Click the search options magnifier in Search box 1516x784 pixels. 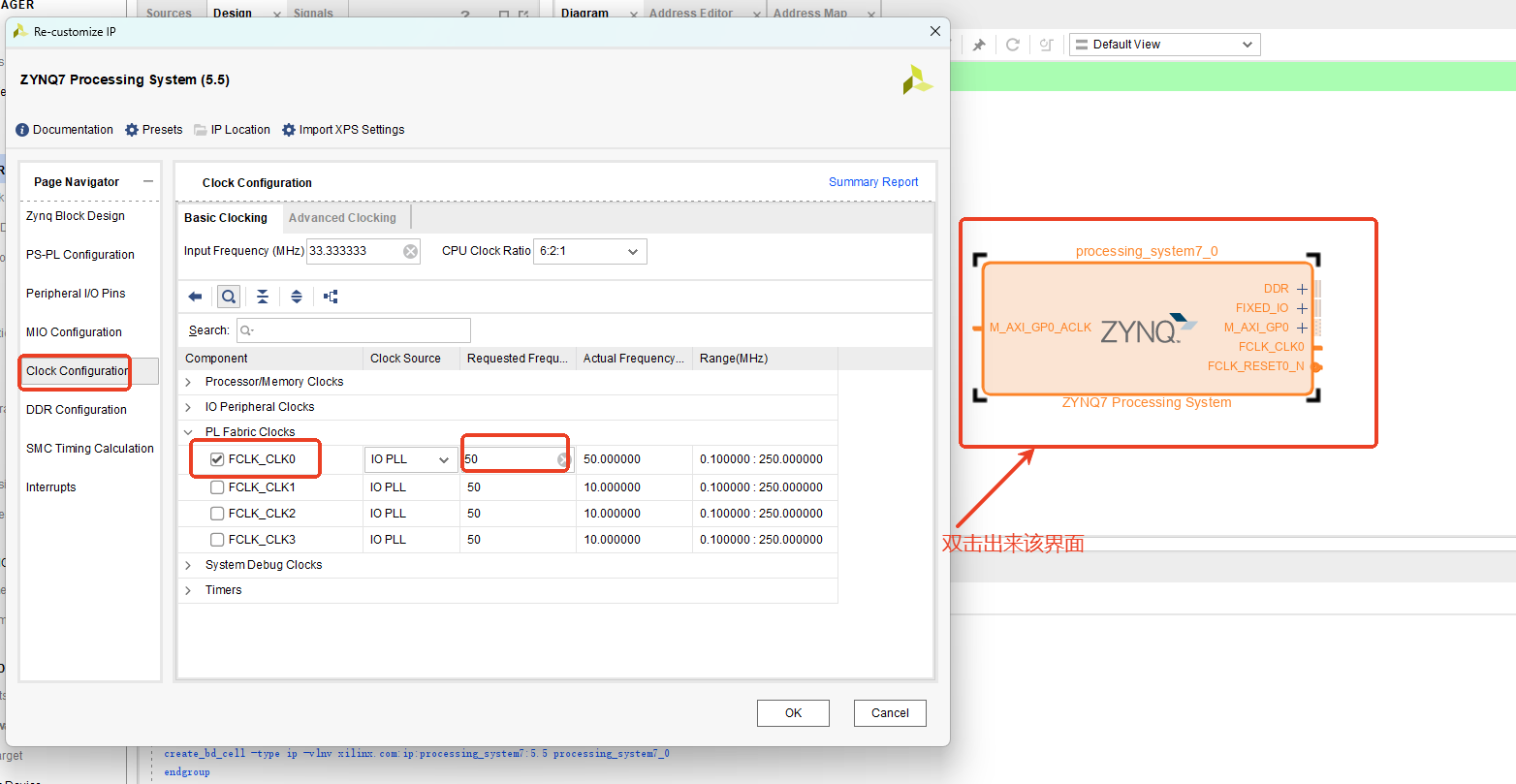246,330
